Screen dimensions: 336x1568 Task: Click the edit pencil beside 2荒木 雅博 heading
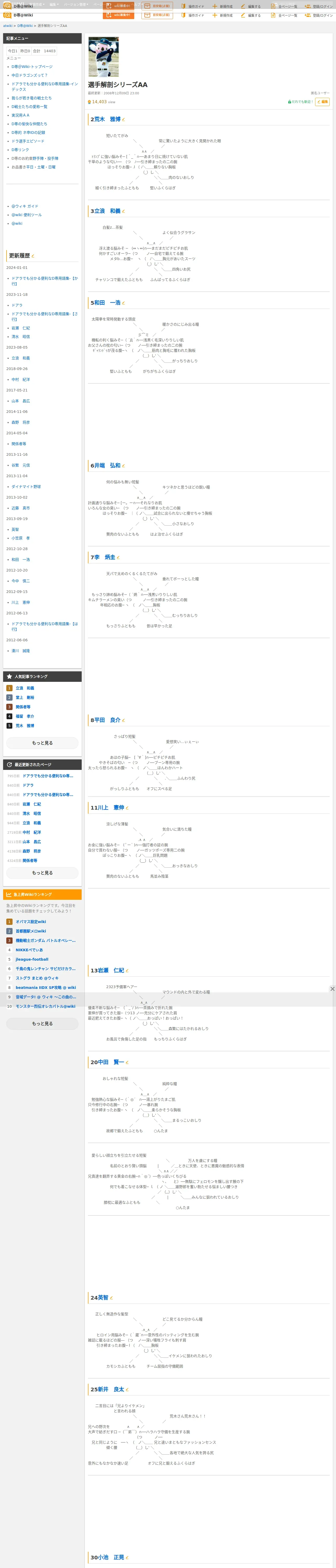click(123, 120)
